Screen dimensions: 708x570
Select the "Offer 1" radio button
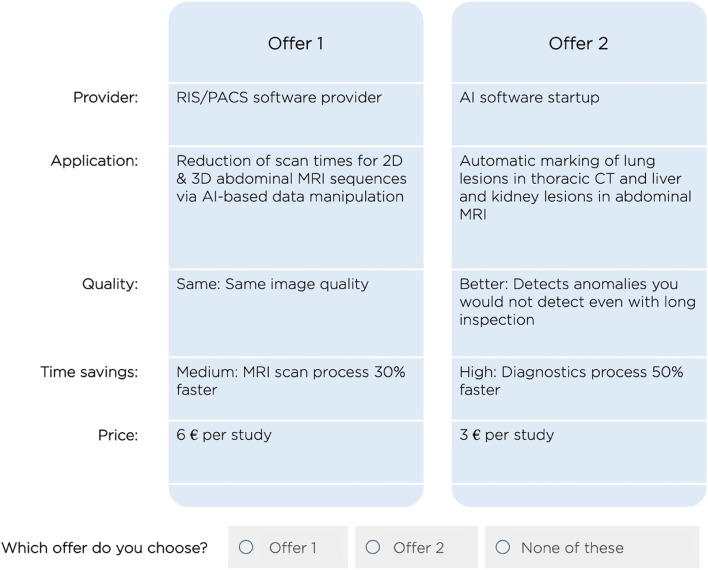[x=247, y=547]
